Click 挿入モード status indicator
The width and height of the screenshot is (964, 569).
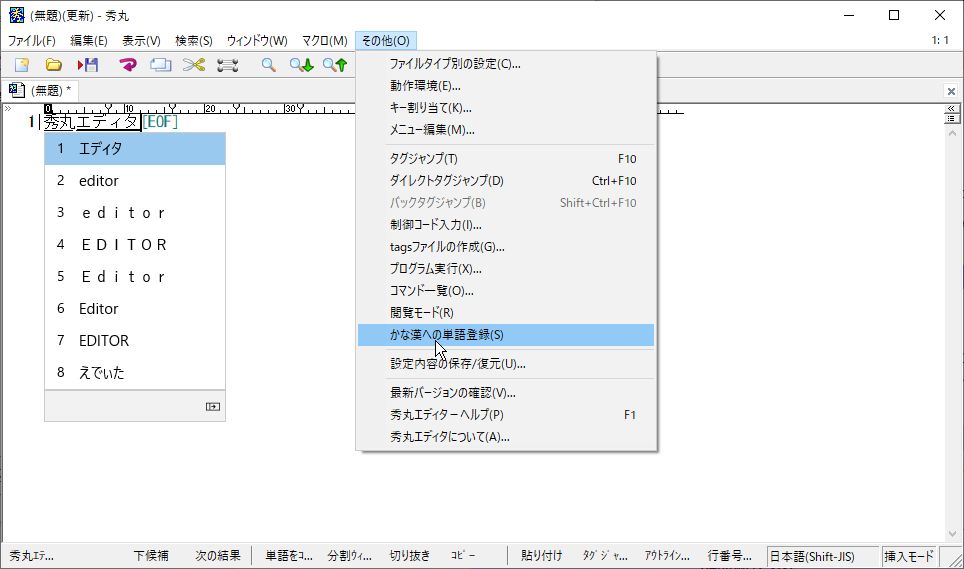click(909, 556)
